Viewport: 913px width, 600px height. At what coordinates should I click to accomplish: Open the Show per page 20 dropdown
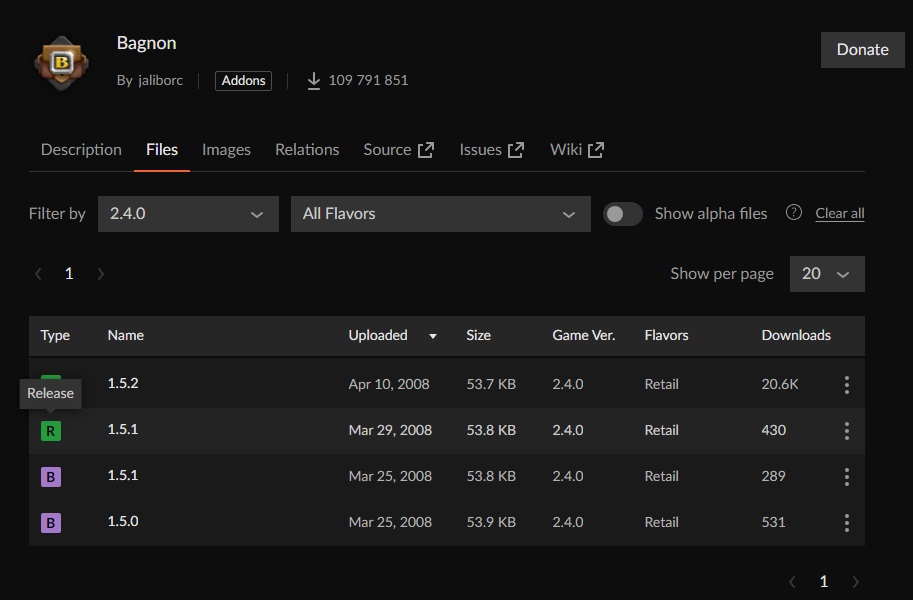(827, 274)
